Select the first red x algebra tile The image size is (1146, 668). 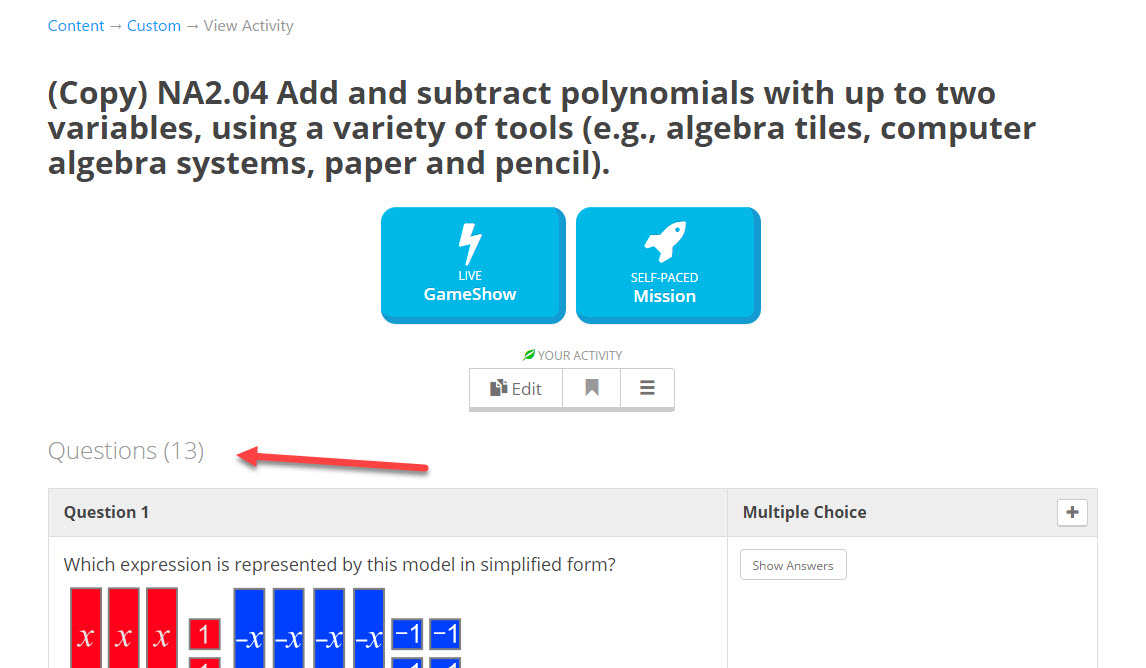pos(86,629)
